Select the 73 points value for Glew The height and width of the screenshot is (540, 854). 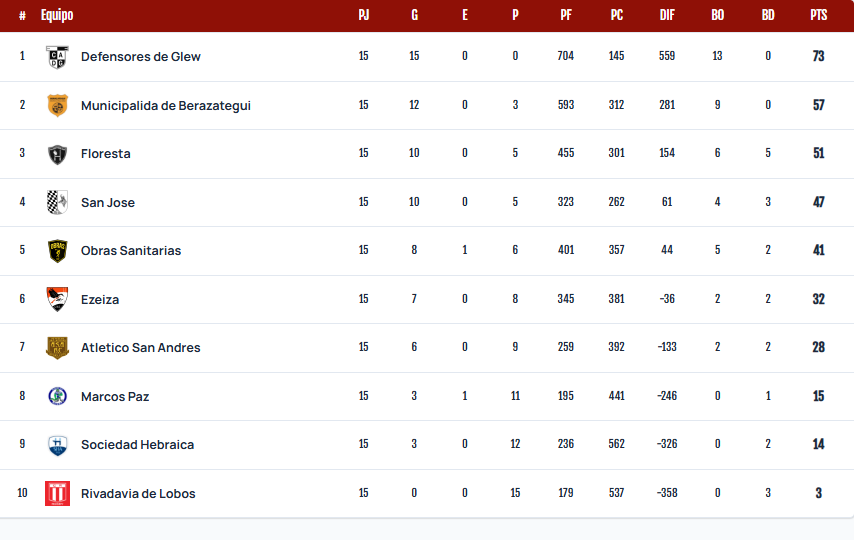coord(819,56)
